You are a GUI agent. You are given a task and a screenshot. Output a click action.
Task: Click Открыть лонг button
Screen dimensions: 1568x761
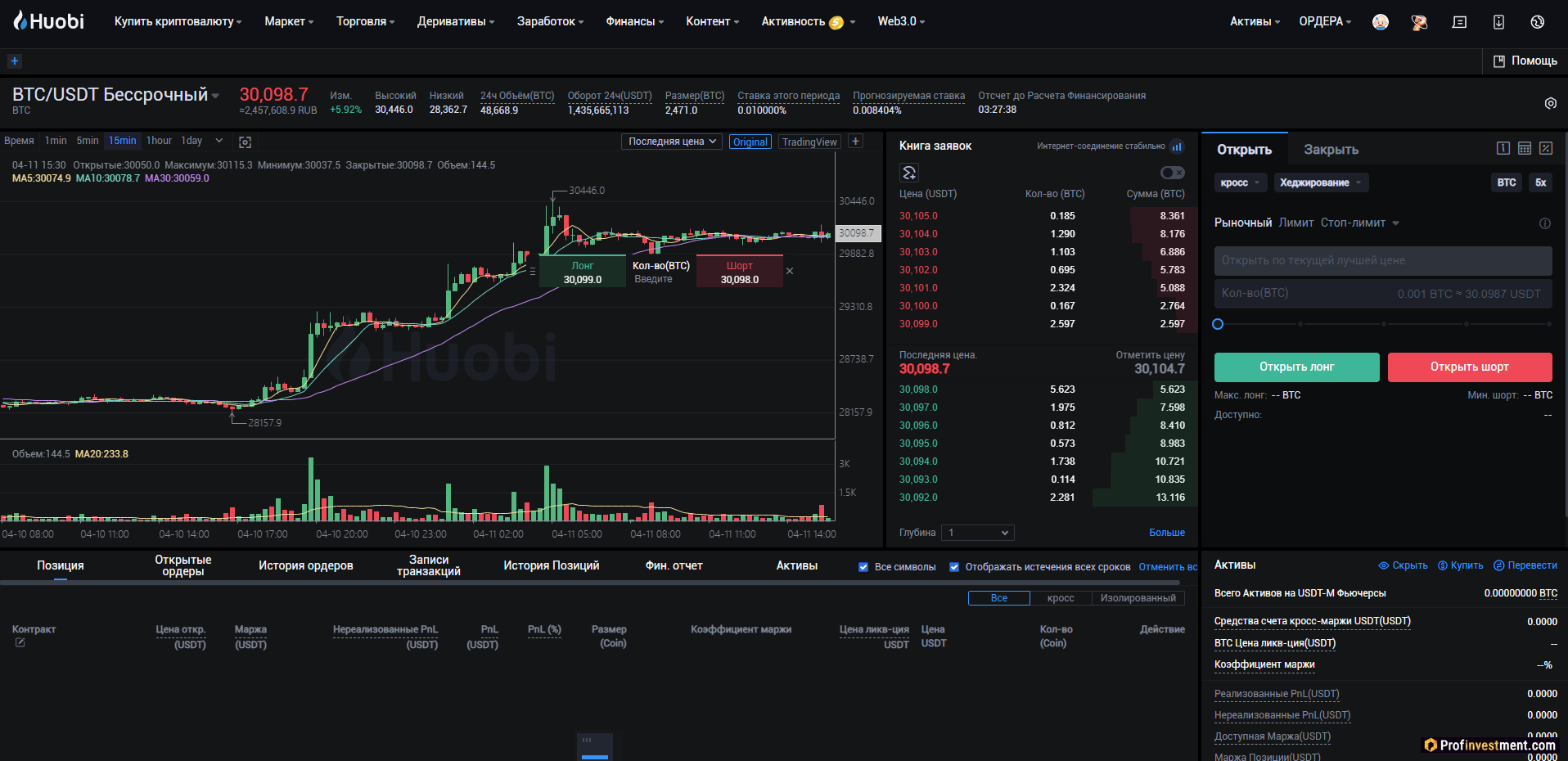pos(1296,367)
